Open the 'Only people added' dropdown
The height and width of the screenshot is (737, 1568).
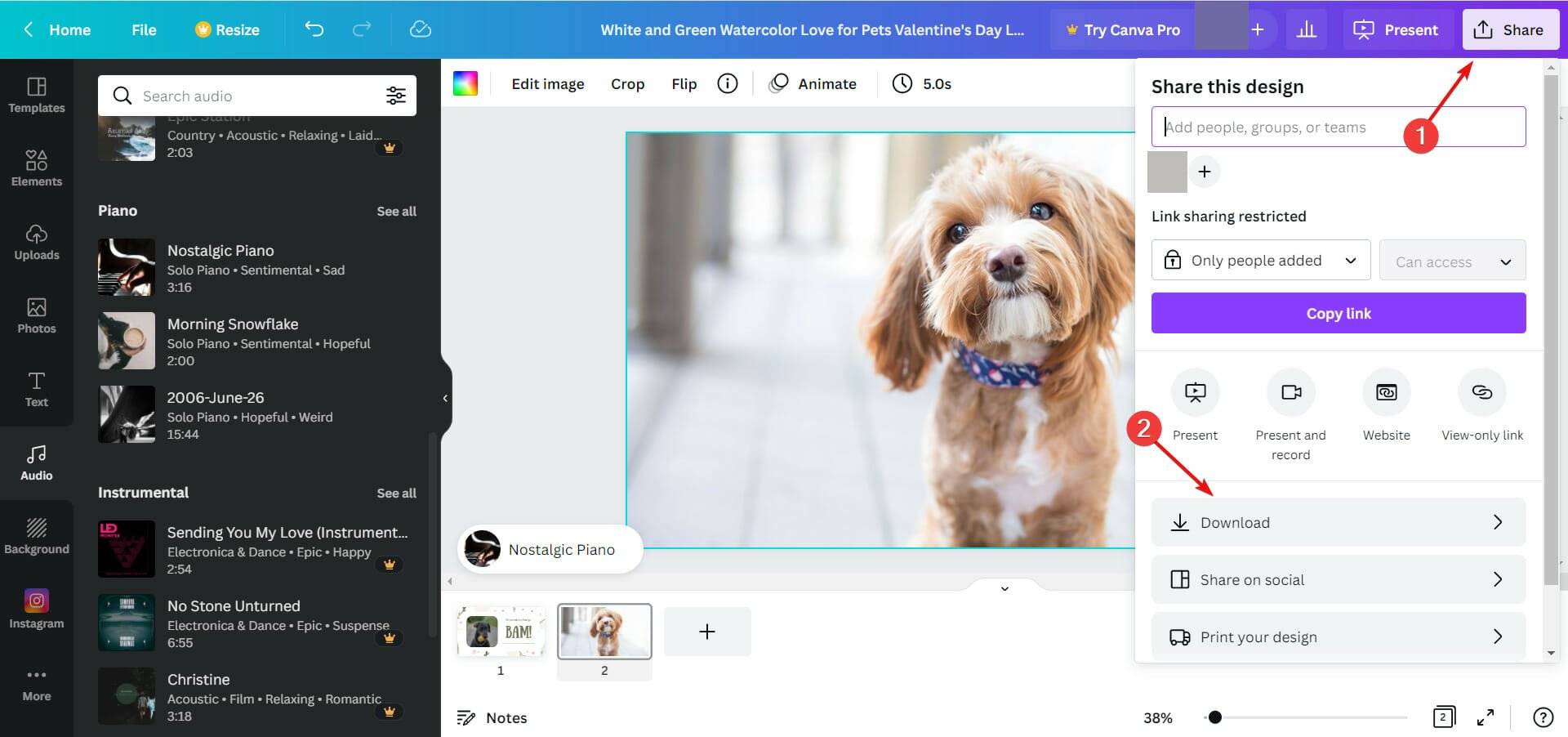click(x=1260, y=260)
